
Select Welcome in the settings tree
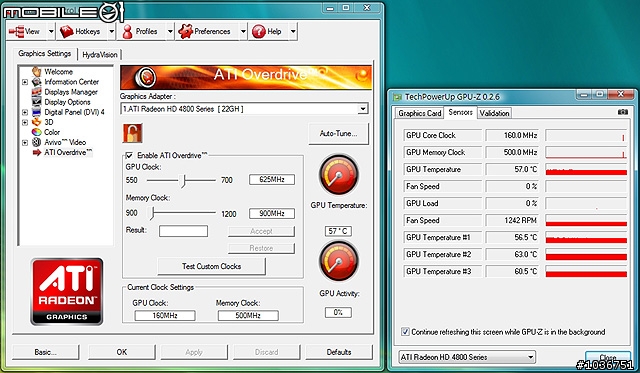[58, 72]
